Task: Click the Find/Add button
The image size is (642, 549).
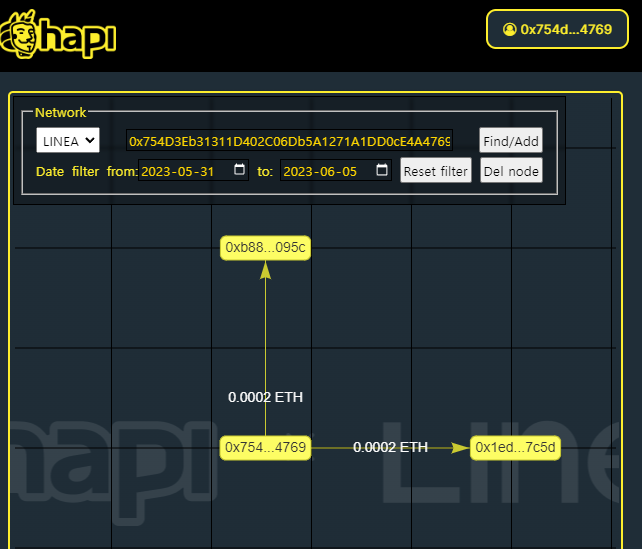Action: point(511,140)
